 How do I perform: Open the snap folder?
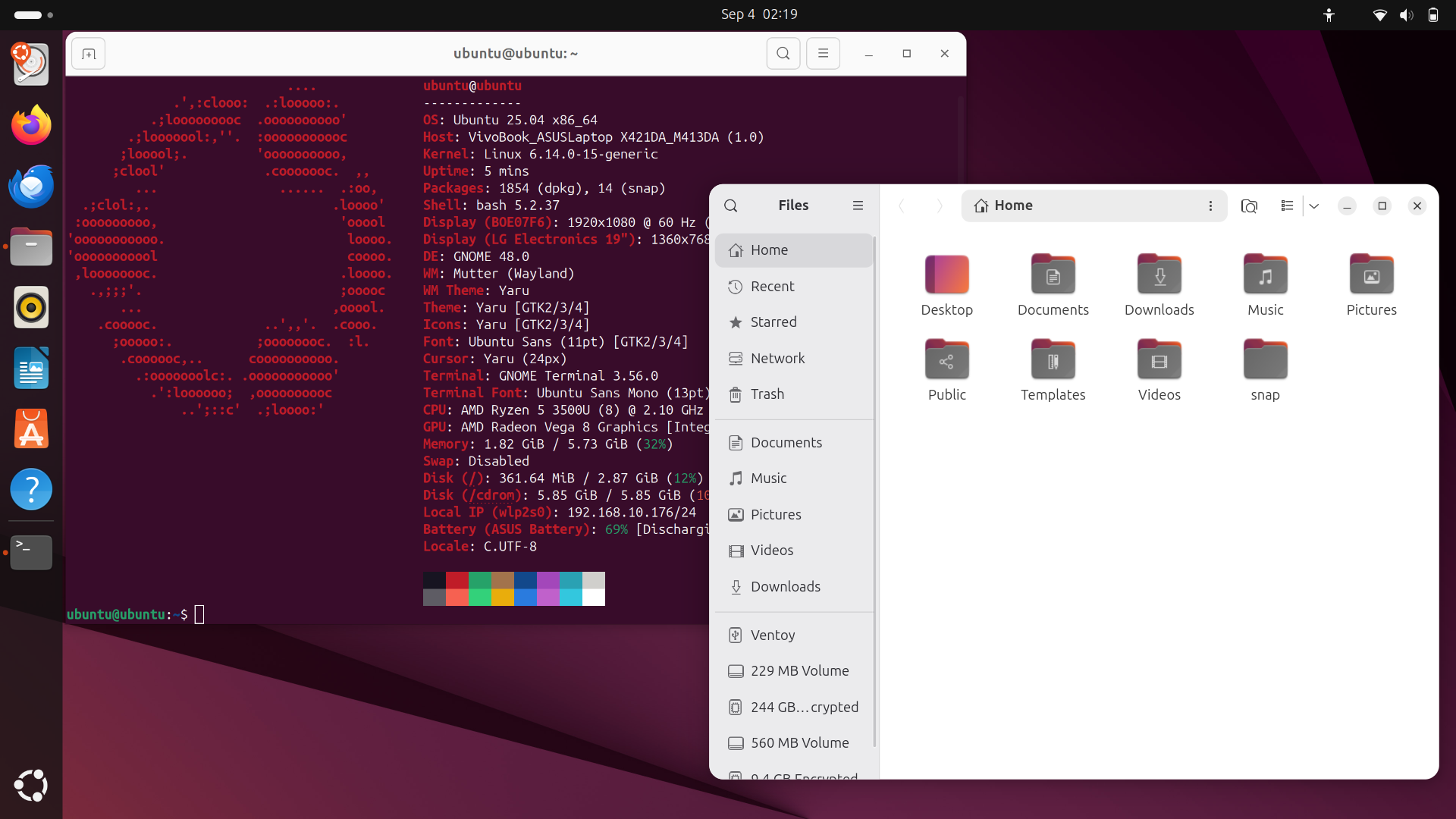tap(1266, 371)
